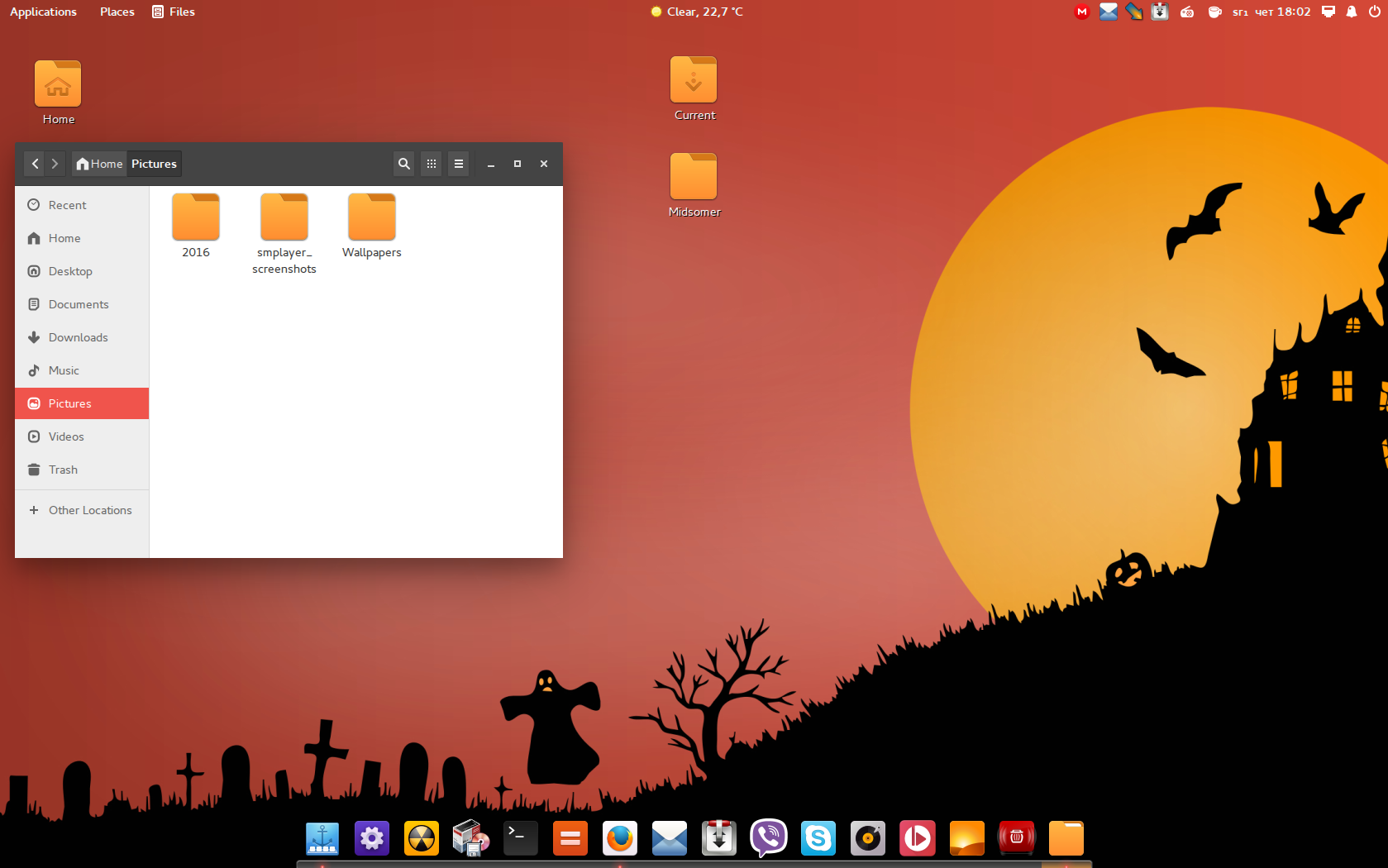This screenshot has height=868, width=1388.
Task: Click the search icon in Files toolbar
Action: tap(403, 164)
